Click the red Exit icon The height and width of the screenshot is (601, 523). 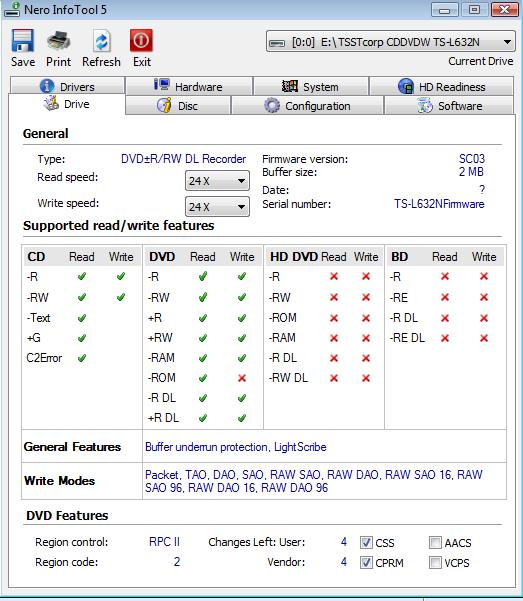click(x=141, y=40)
